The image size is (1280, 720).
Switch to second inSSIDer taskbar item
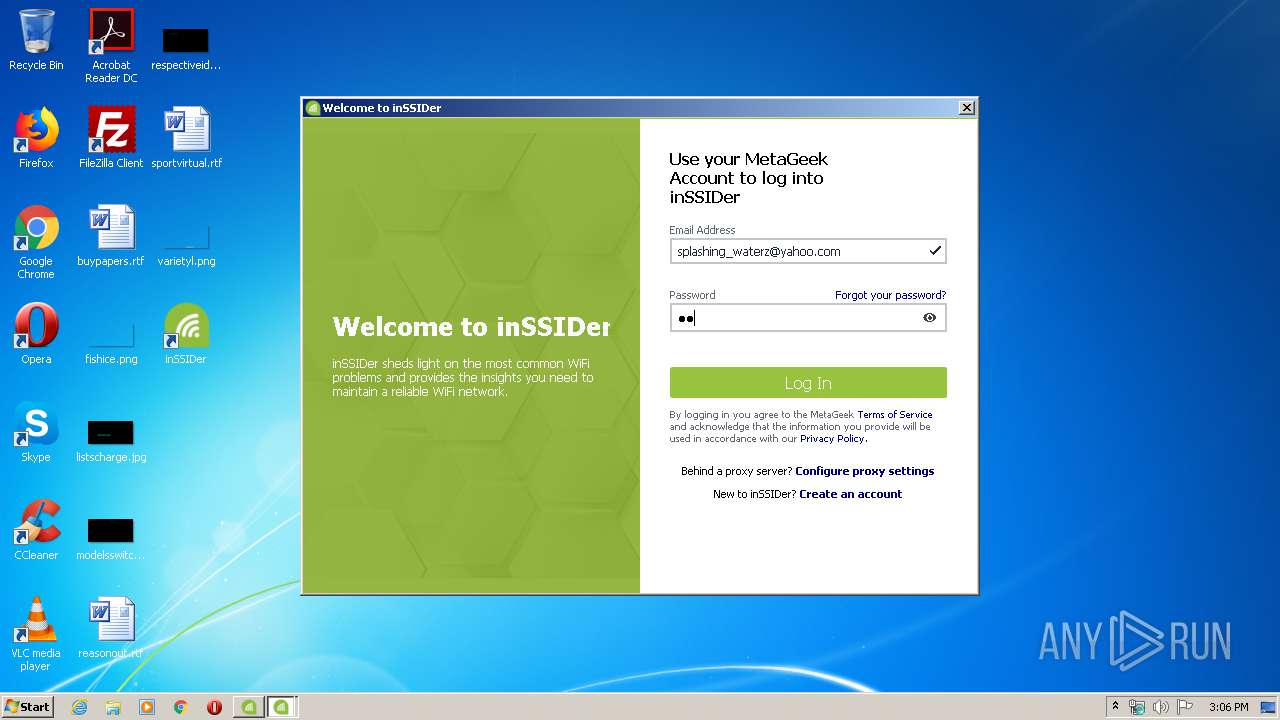coord(283,707)
